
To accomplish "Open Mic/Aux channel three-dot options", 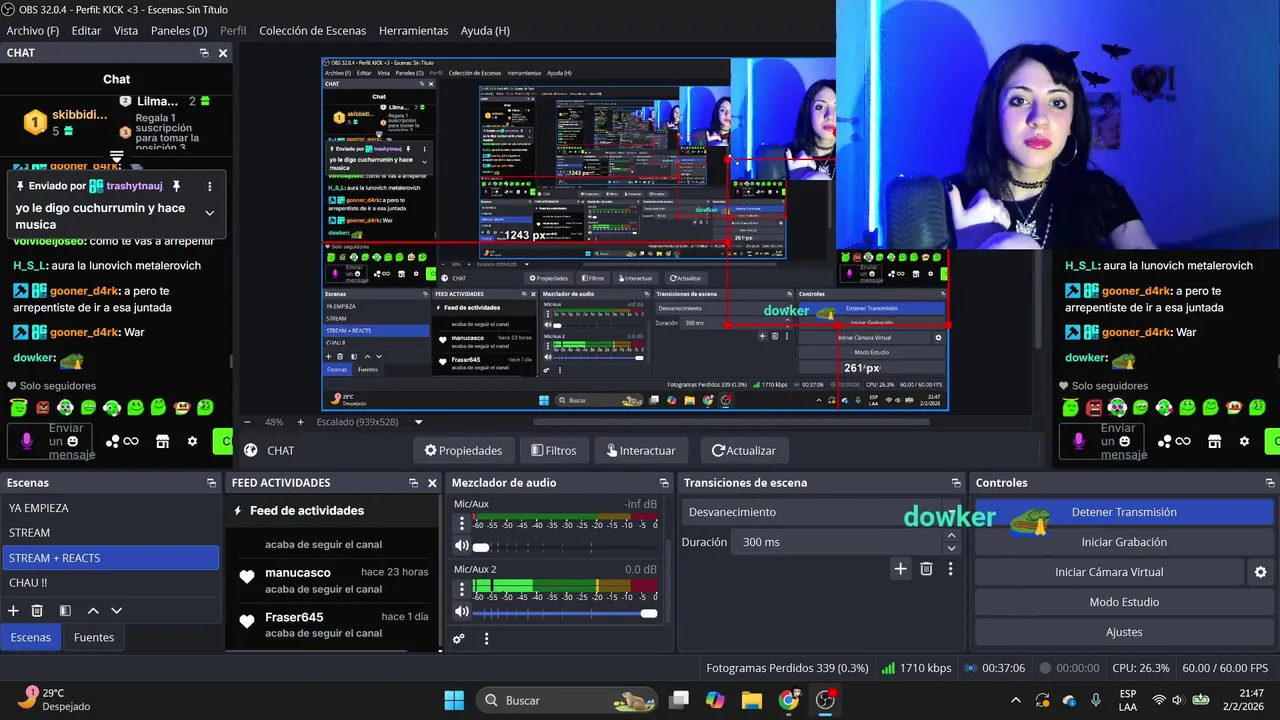I will click(462, 523).
